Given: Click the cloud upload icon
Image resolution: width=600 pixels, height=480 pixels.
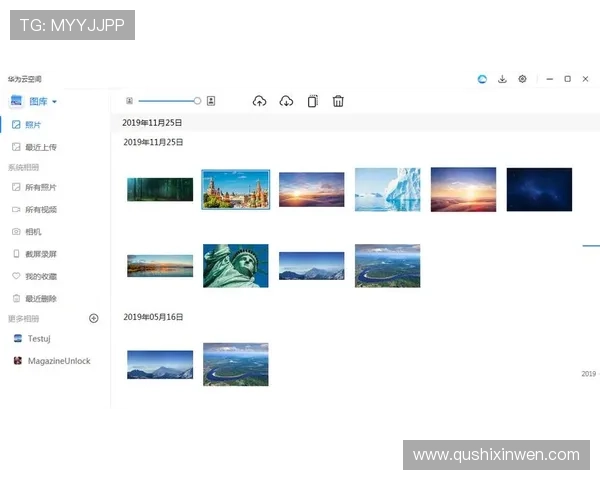Looking at the screenshot, I should pos(260,101).
